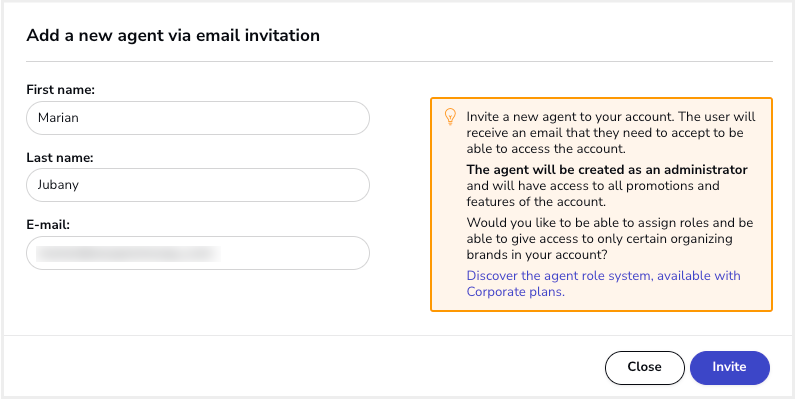Screen dimensions: 795x400
Task: Open the Discover the agent role system link
Action: click(603, 284)
